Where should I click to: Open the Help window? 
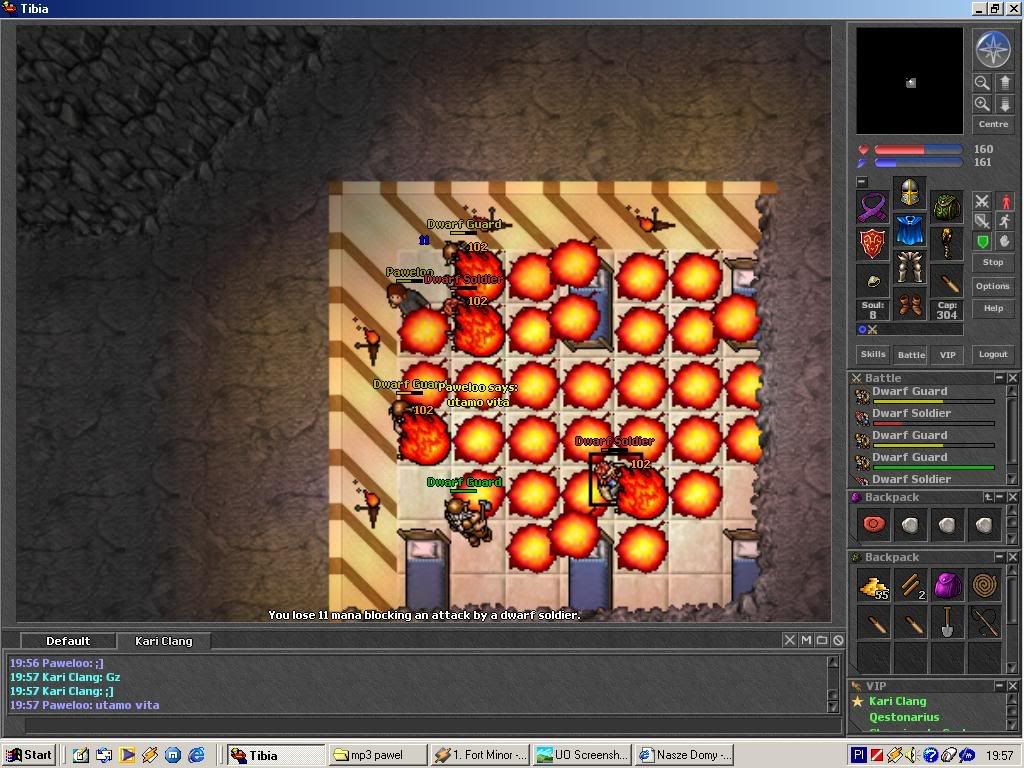coord(993,308)
